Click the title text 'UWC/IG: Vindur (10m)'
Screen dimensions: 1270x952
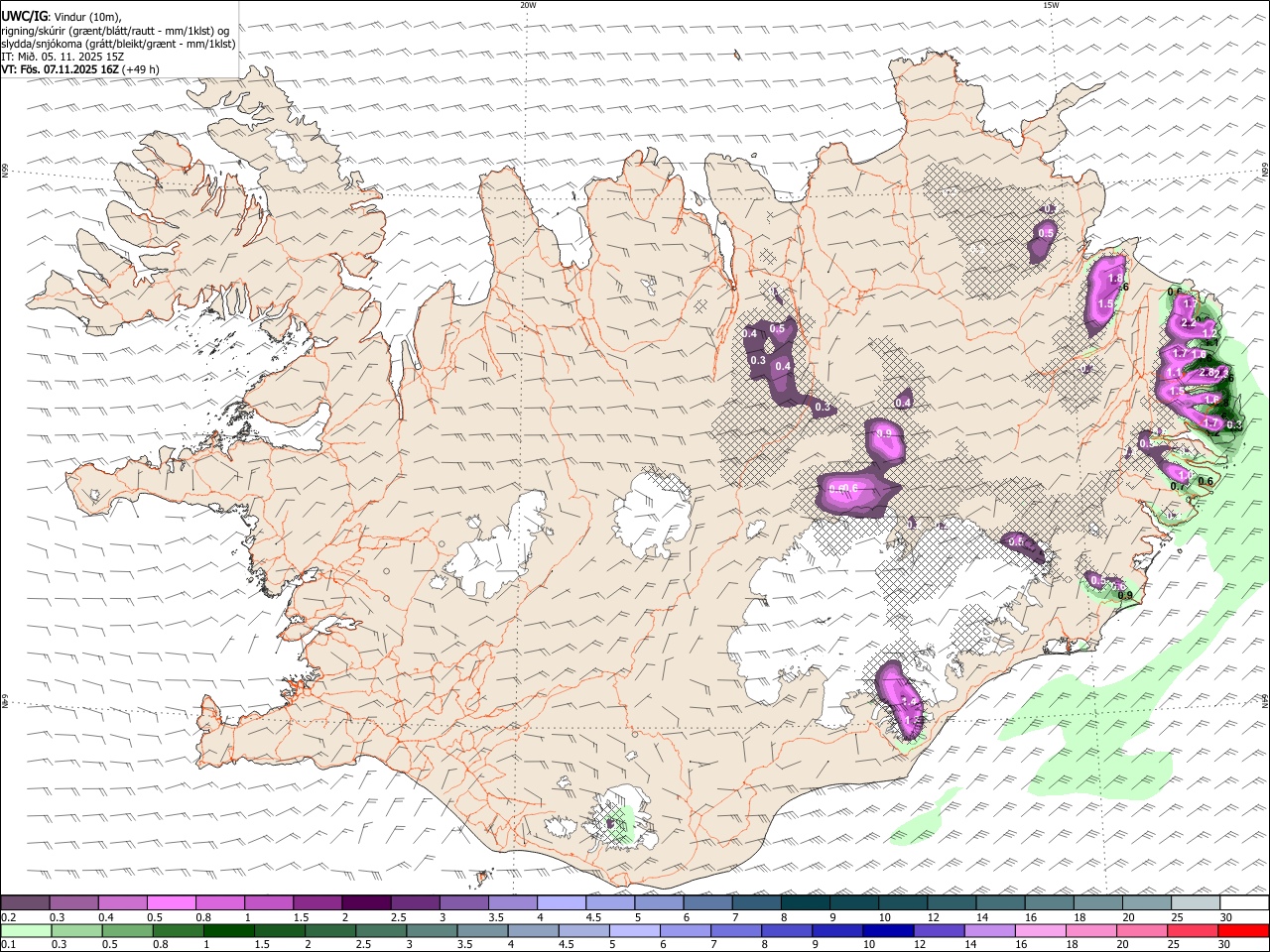(x=59, y=17)
